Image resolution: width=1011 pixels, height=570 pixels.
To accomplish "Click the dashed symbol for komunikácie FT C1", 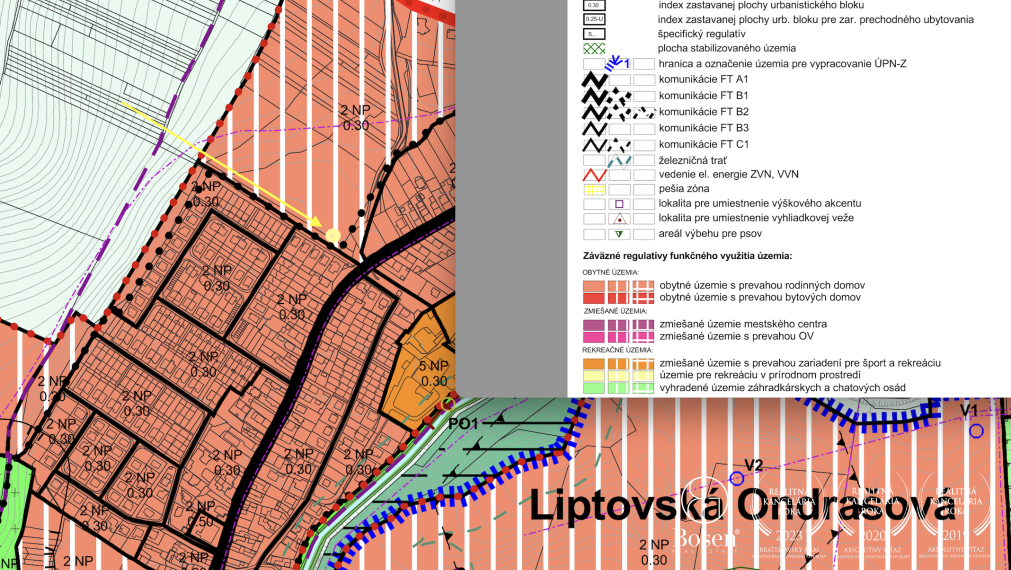I will coord(620,144).
